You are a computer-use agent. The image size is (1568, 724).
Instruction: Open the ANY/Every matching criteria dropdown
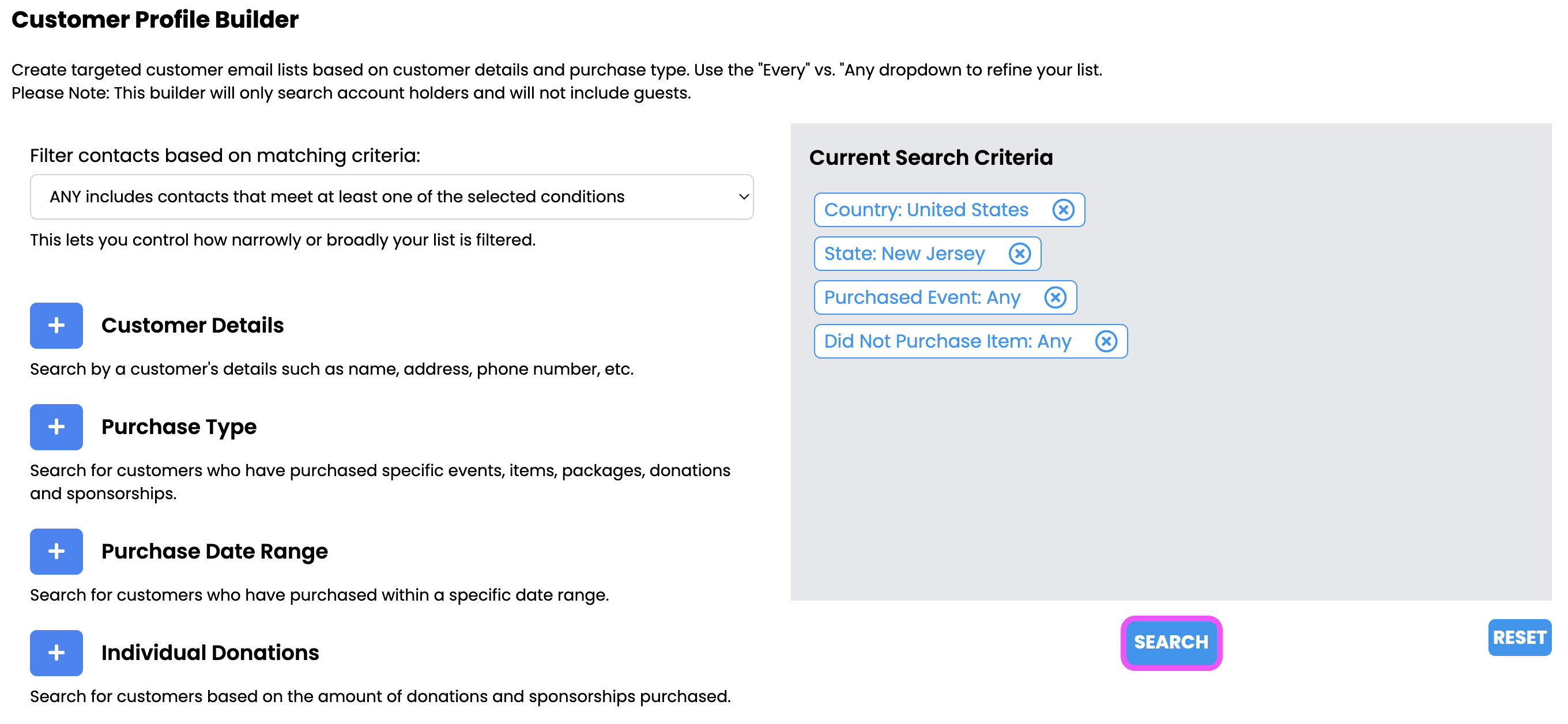(391, 197)
